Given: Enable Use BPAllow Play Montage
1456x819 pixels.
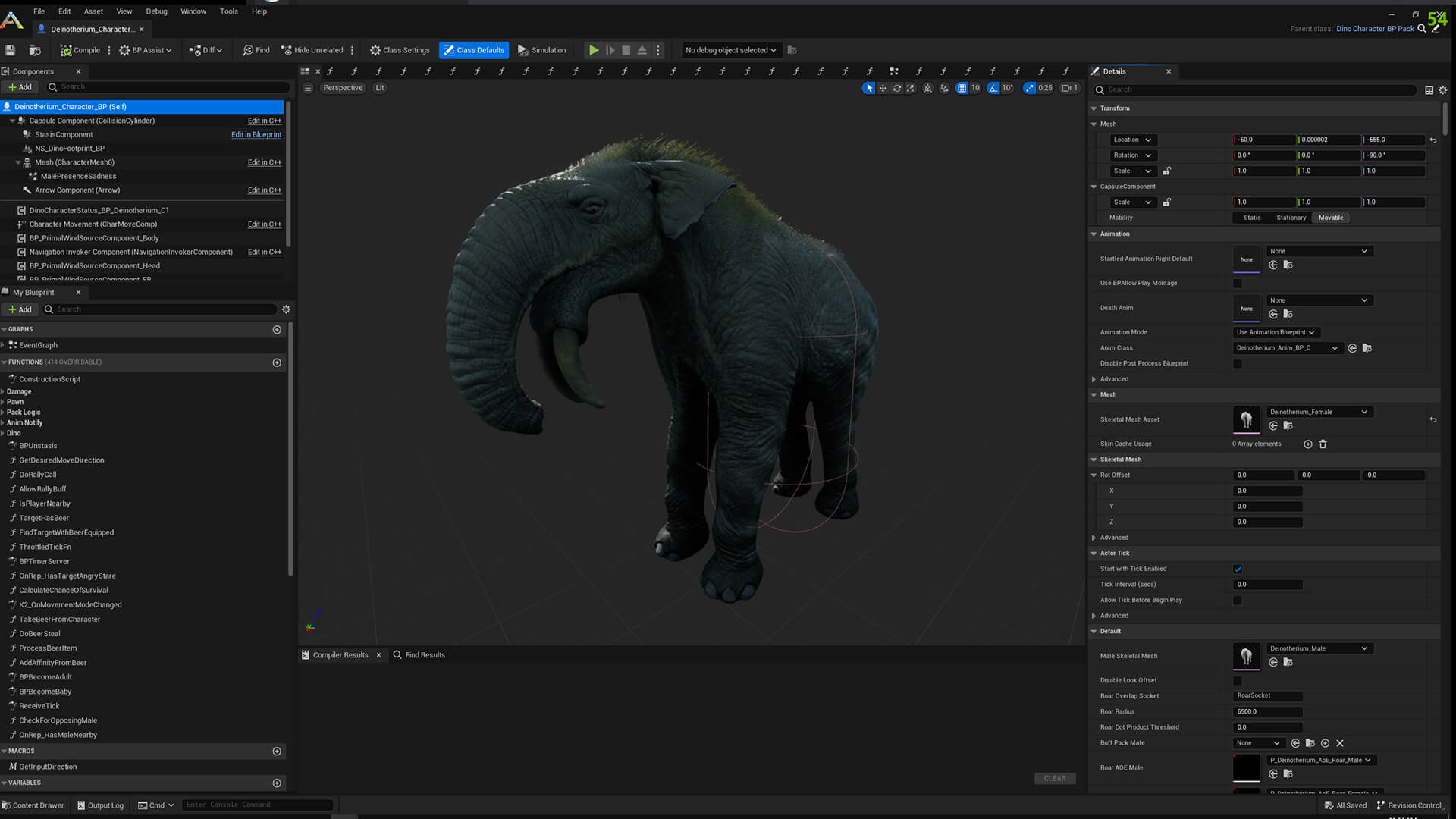Looking at the screenshot, I should 1238,283.
